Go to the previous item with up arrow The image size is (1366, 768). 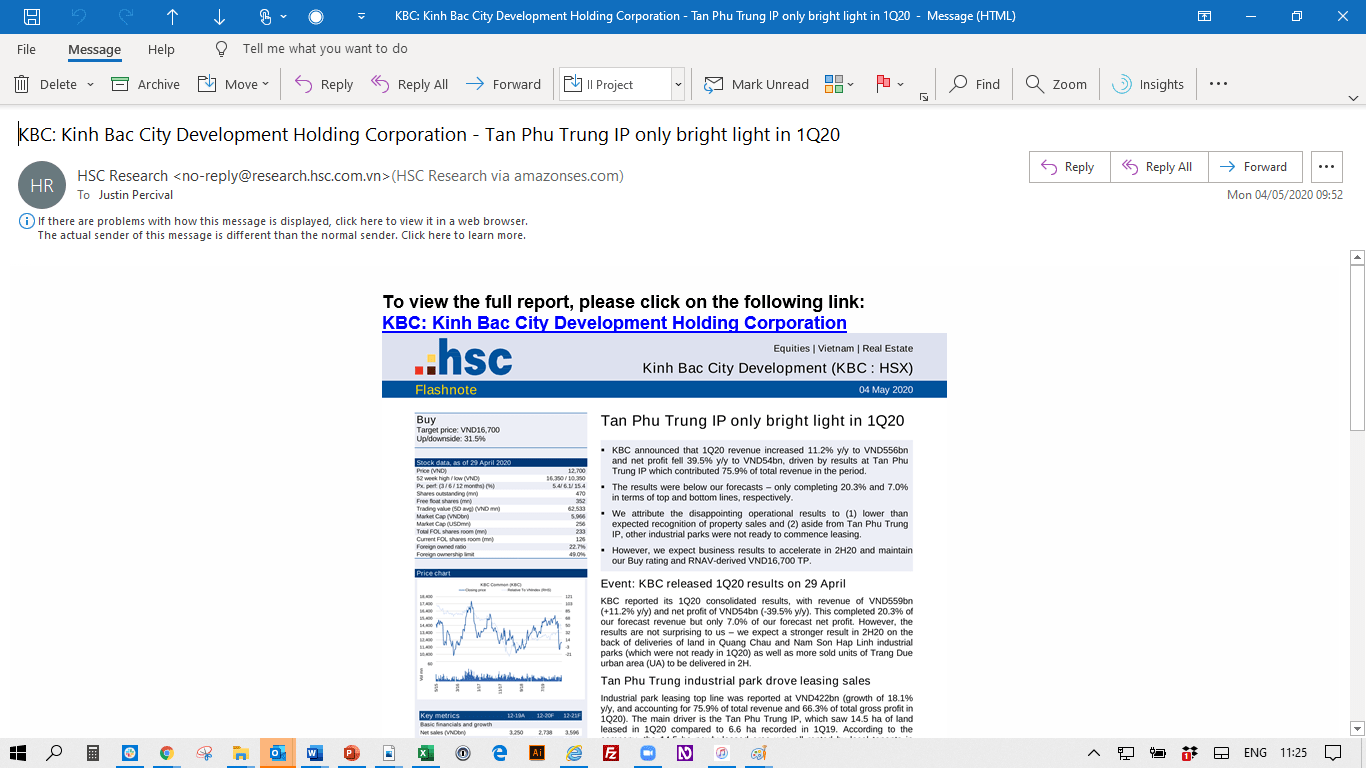(172, 16)
